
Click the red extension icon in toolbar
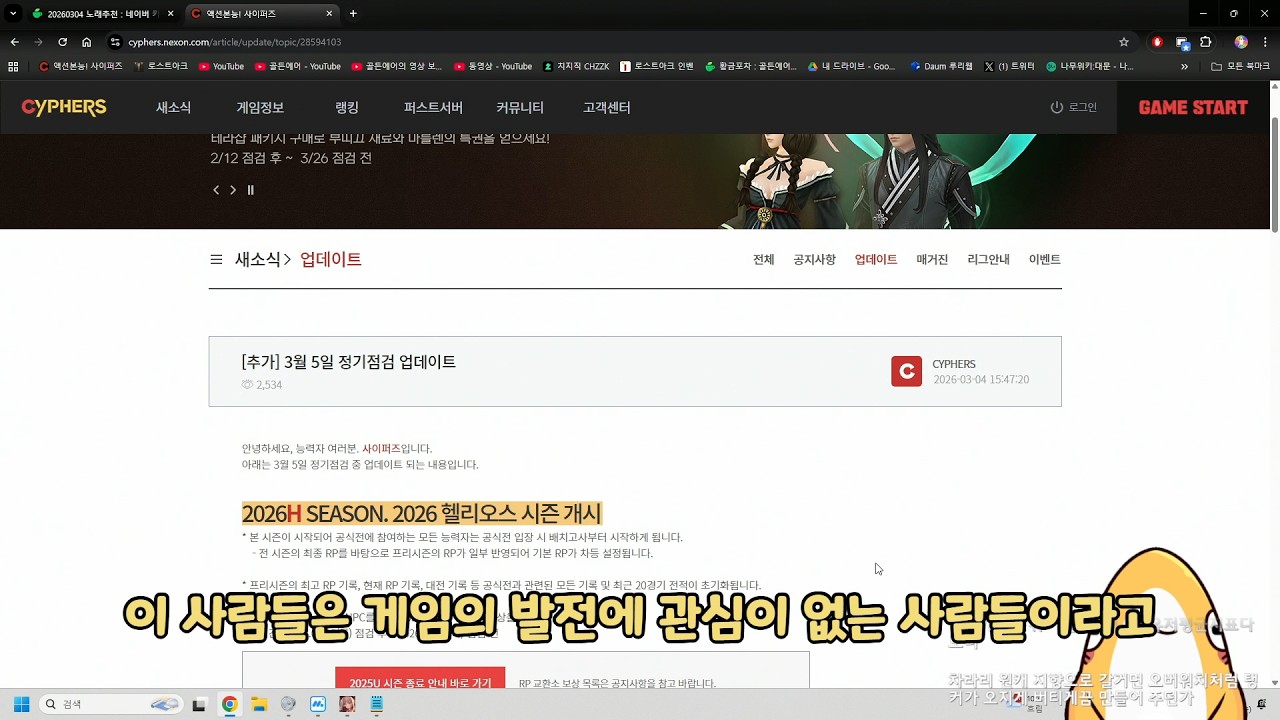click(1157, 42)
